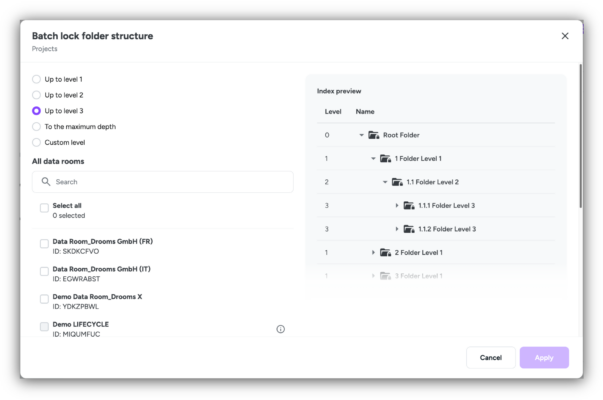Click the Level column header
The width and height of the screenshot is (603, 400).
click(333, 112)
